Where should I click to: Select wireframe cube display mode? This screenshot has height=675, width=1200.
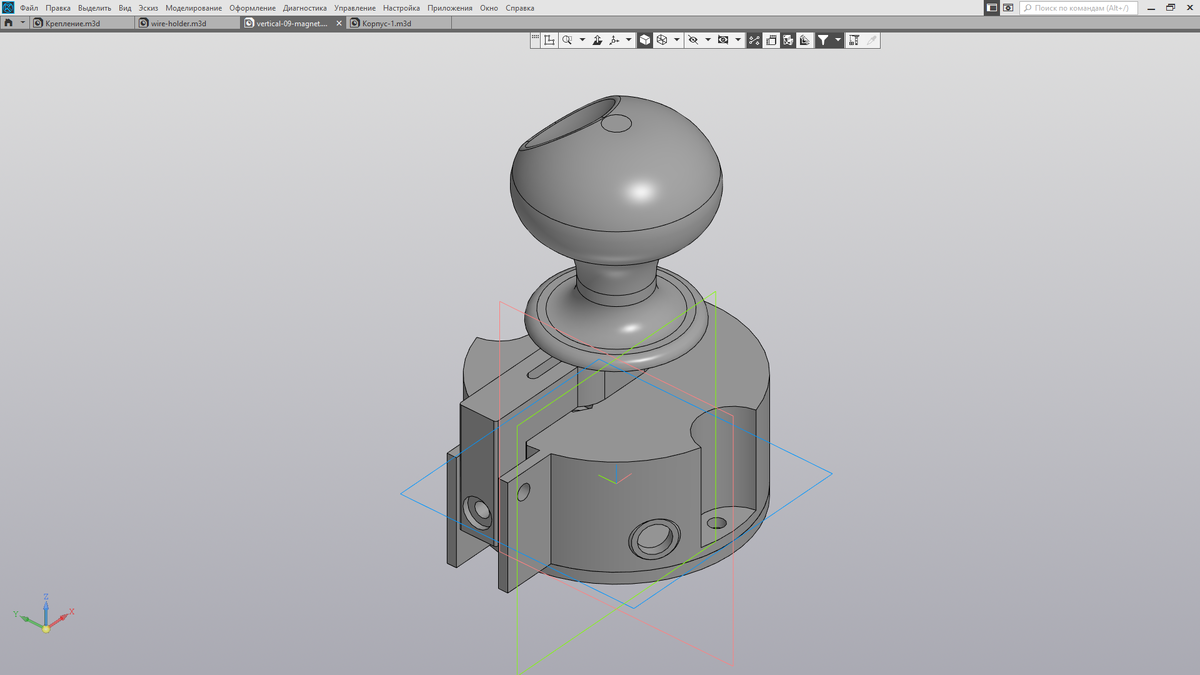662,40
